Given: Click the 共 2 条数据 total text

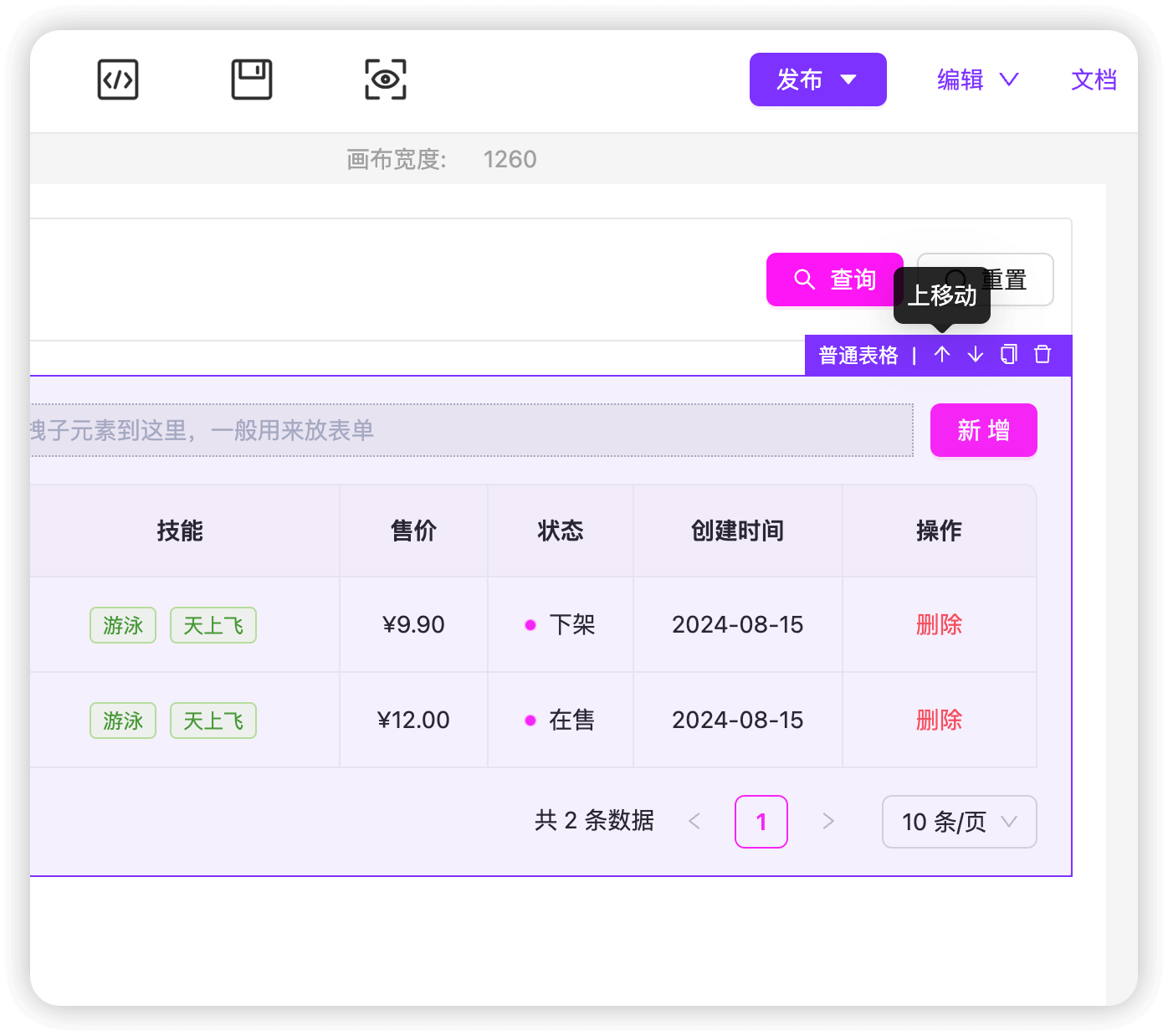Looking at the screenshot, I should (594, 820).
